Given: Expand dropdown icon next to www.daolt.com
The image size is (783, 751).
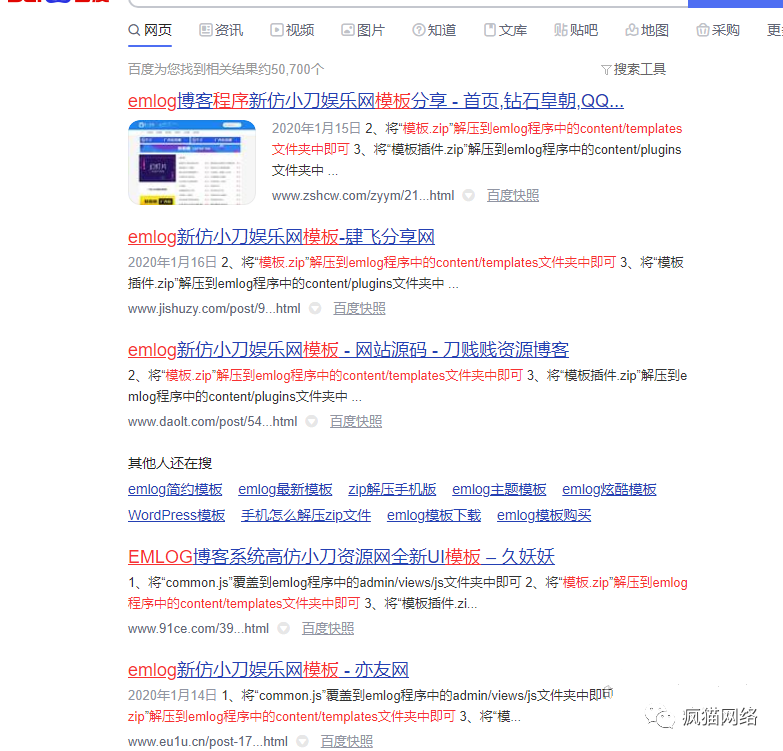Looking at the screenshot, I should coord(312,421).
